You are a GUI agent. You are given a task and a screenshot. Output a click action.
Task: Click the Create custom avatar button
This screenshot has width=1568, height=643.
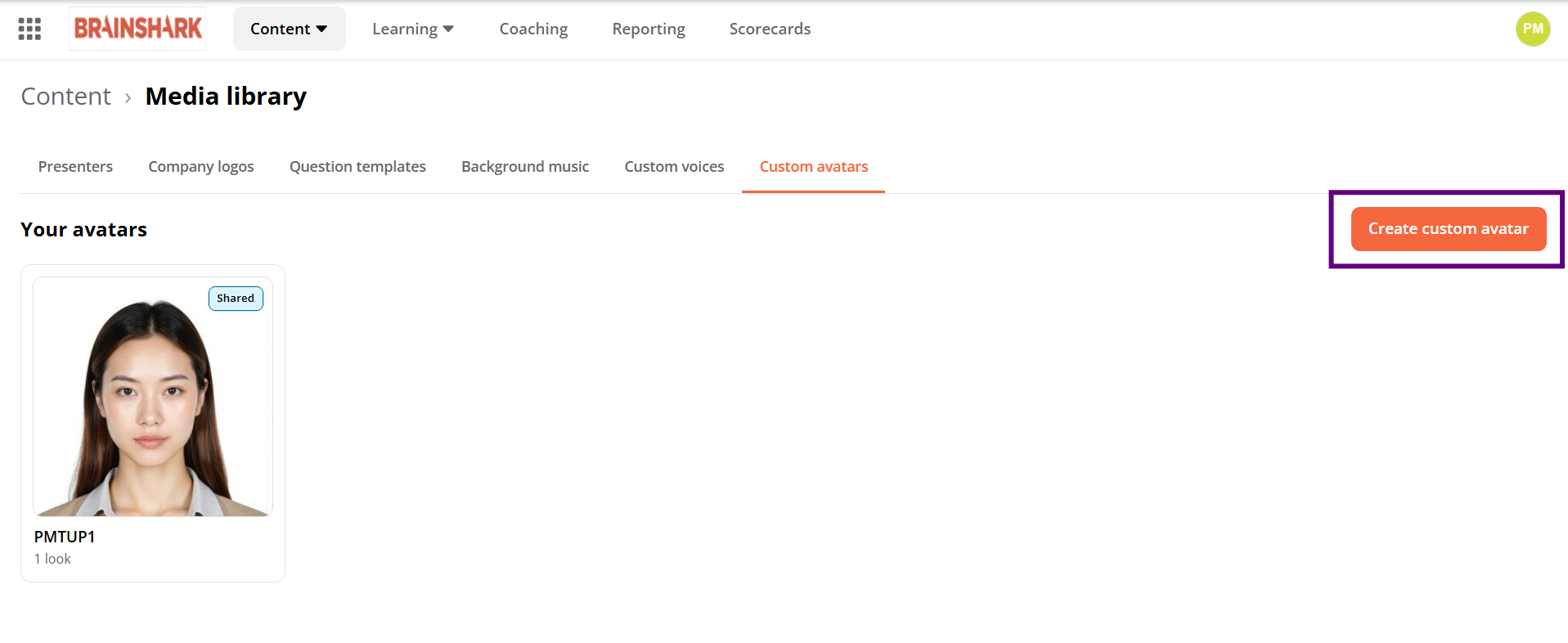[1449, 229]
